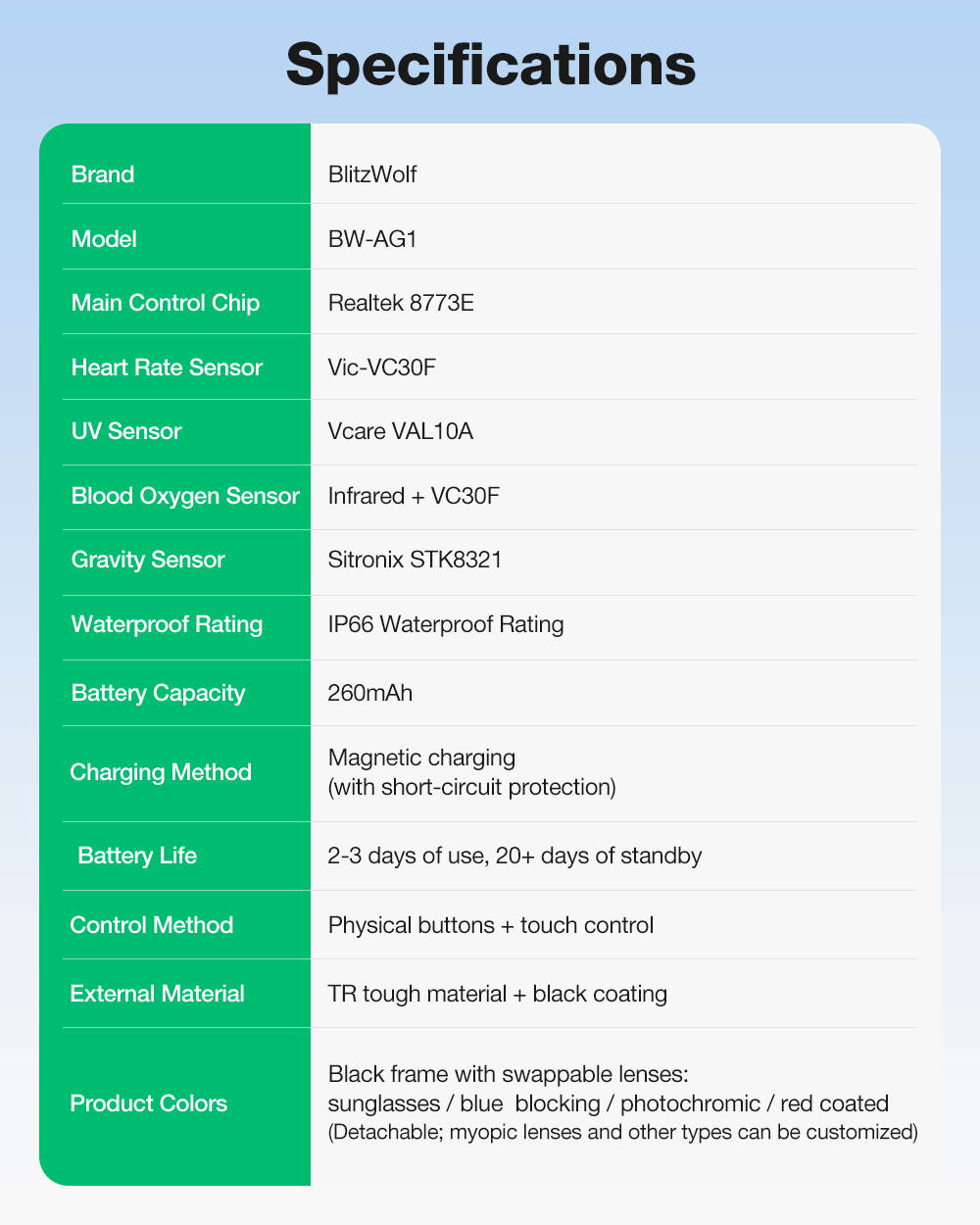Click the Charging Method label

(x=161, y=772)
